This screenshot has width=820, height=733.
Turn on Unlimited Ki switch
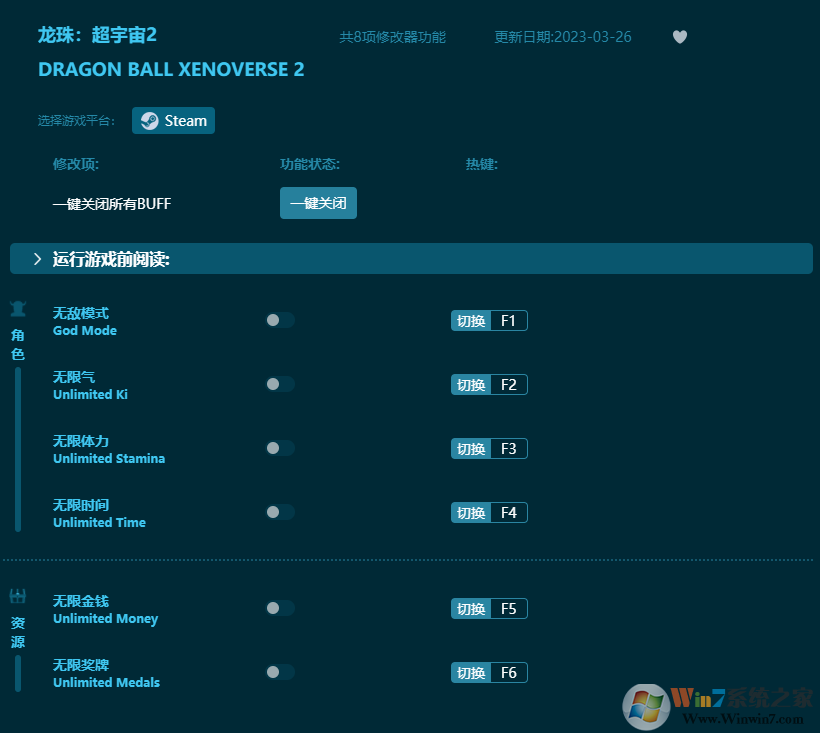click(x=279, y=384)
